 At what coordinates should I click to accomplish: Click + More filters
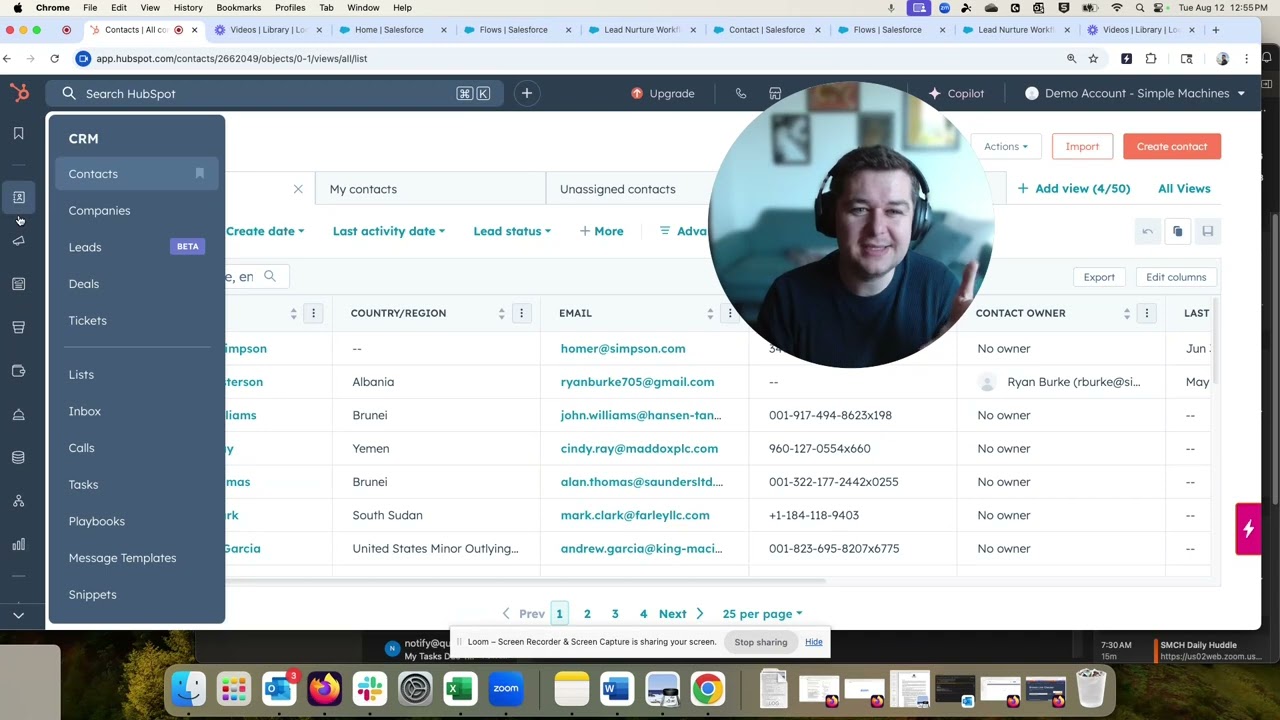tap(601, 231)
